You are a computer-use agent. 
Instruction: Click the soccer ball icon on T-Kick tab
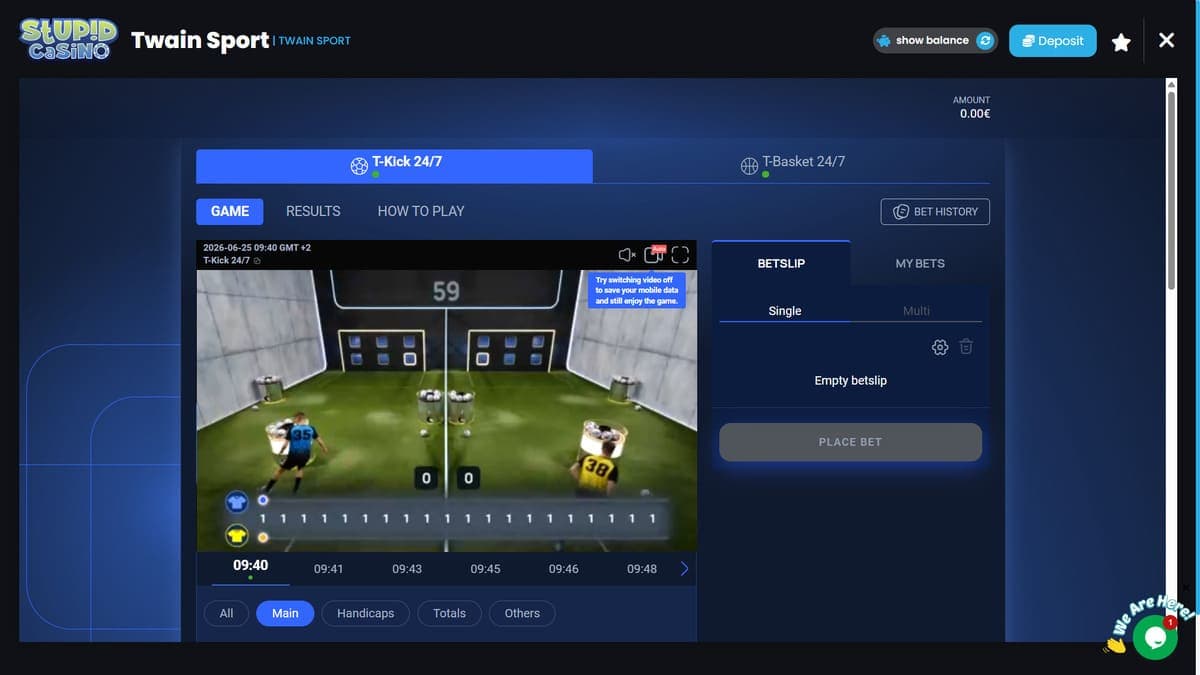coord(359,167)
